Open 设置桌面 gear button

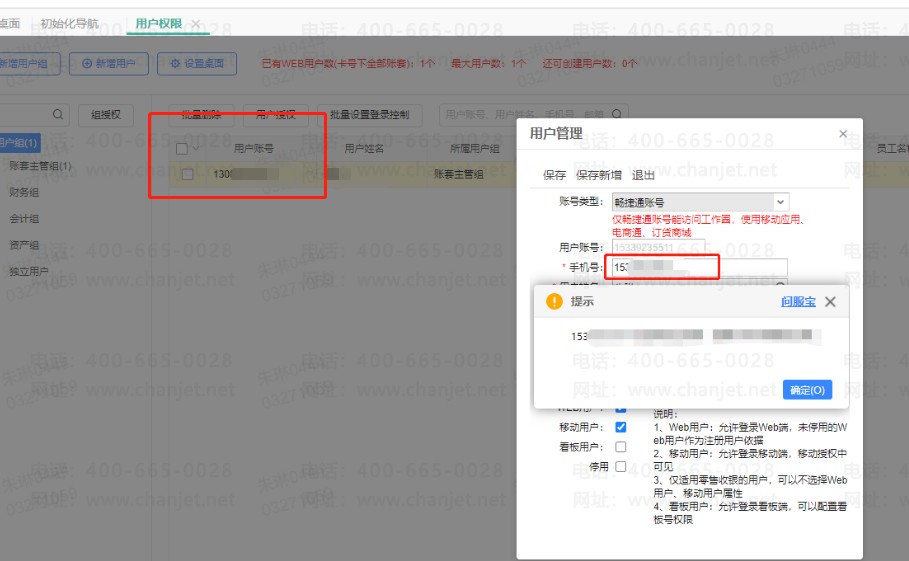(197, 64)
